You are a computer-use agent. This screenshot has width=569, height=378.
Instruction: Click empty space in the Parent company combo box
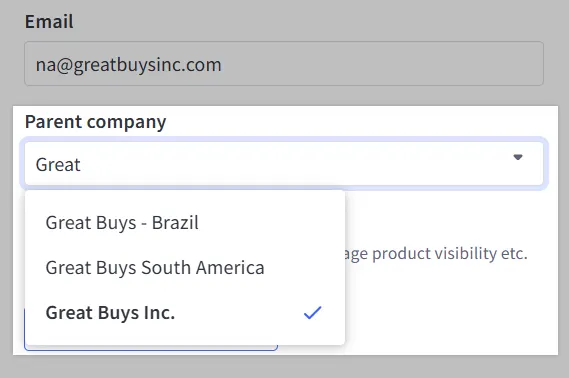(x=290, y=164)
